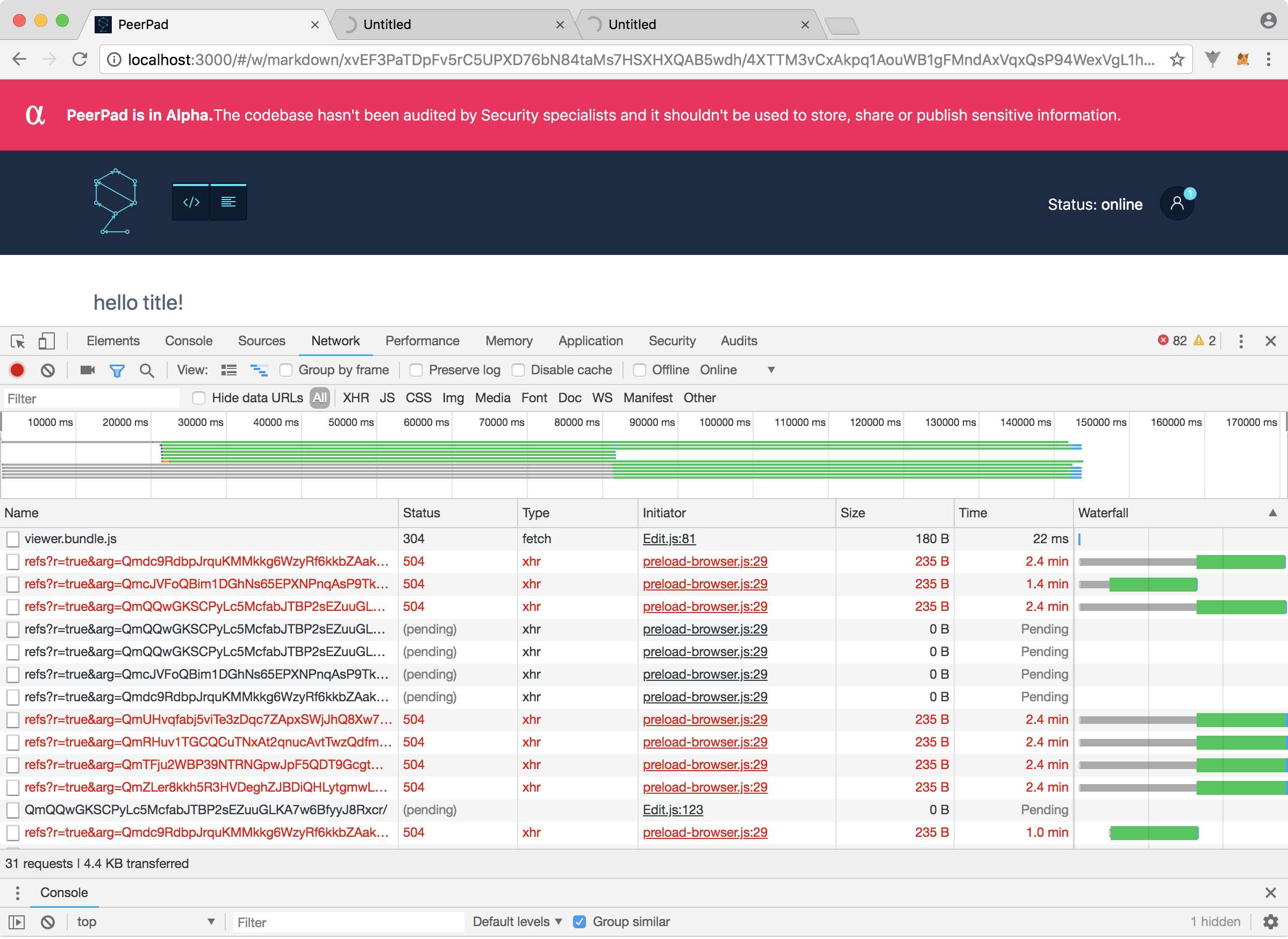
Task: Switch PeerPad to source code view
Action: 191,202
